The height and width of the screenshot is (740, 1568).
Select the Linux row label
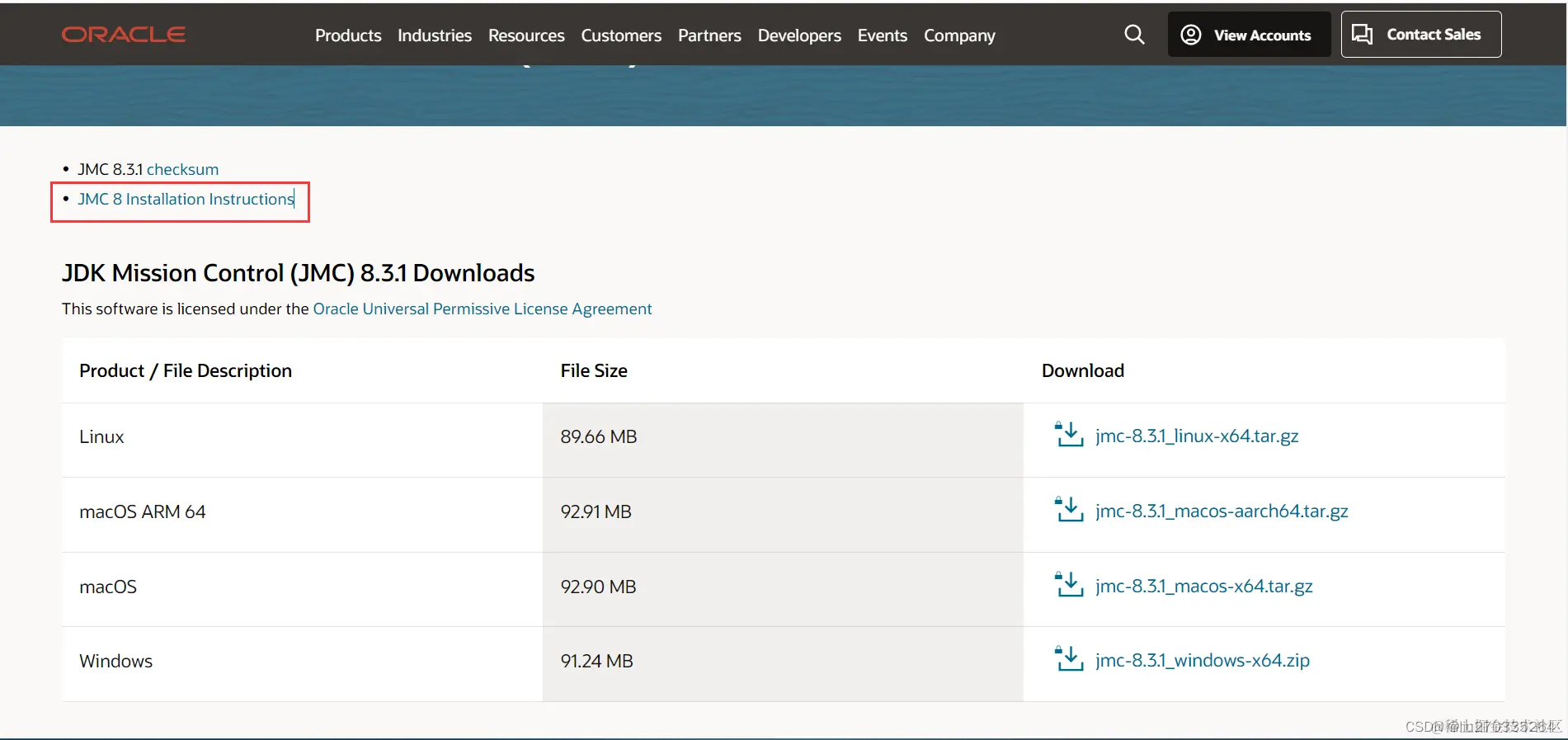point(101,436)
